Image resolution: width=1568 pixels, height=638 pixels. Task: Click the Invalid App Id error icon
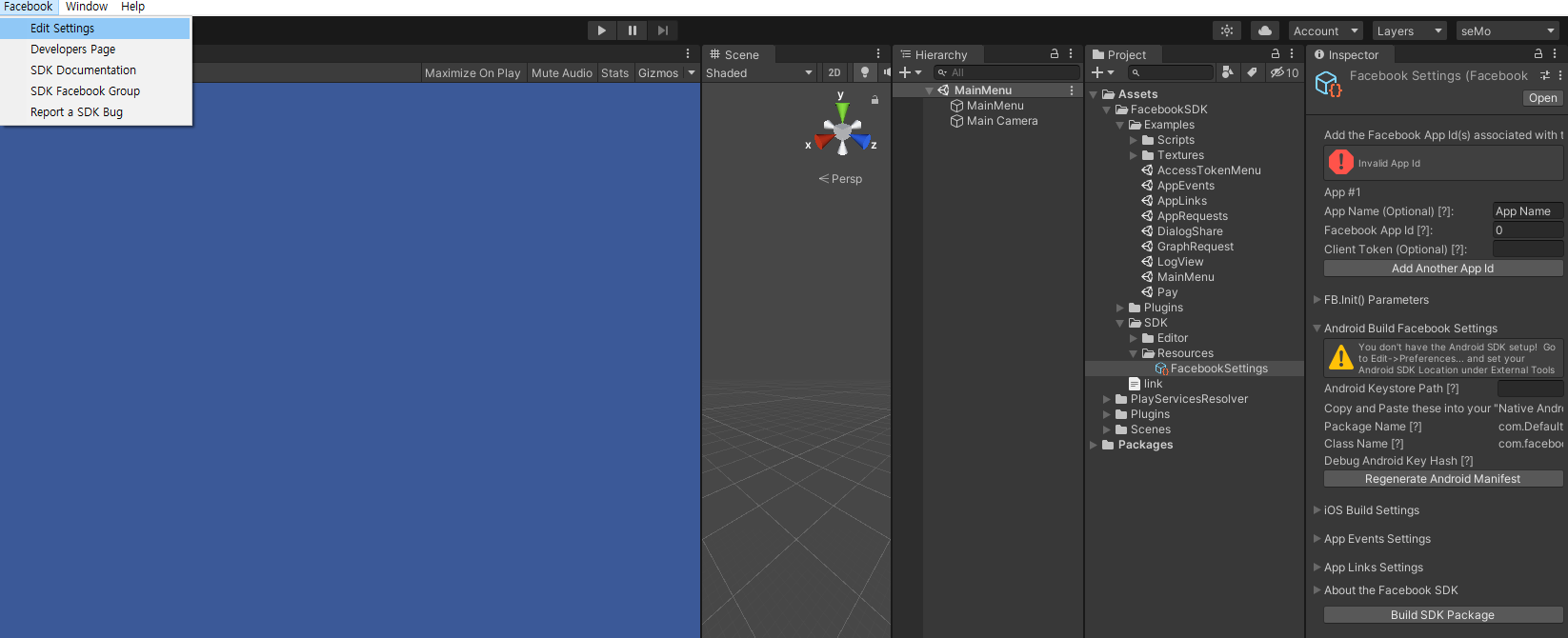pyautogui.click(x=1341, y=163)
